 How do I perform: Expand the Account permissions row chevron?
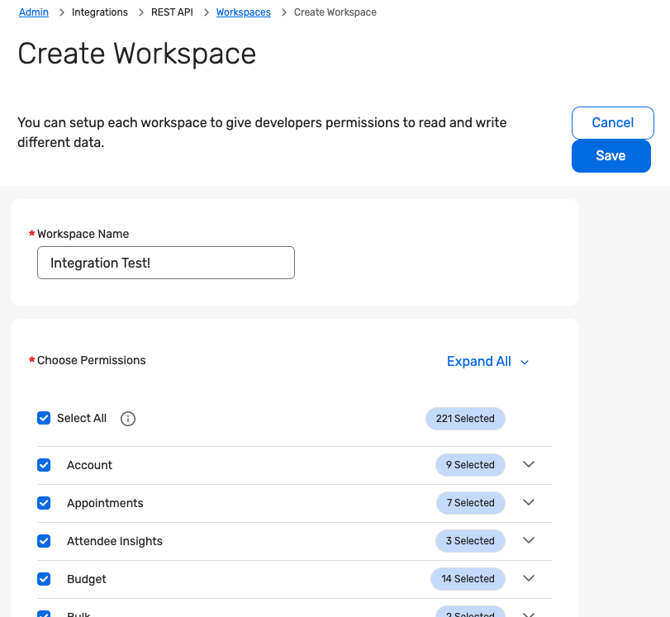click(x=529, y=465)
